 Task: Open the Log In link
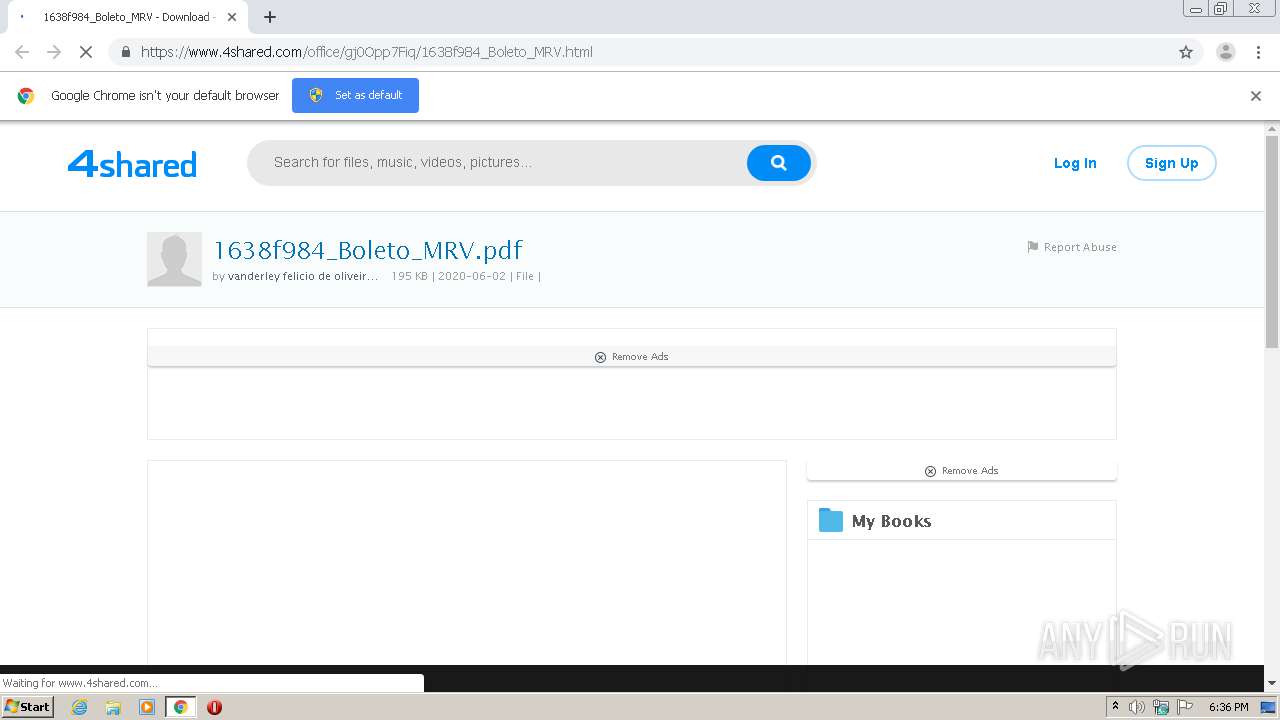tap(1075, 163)
